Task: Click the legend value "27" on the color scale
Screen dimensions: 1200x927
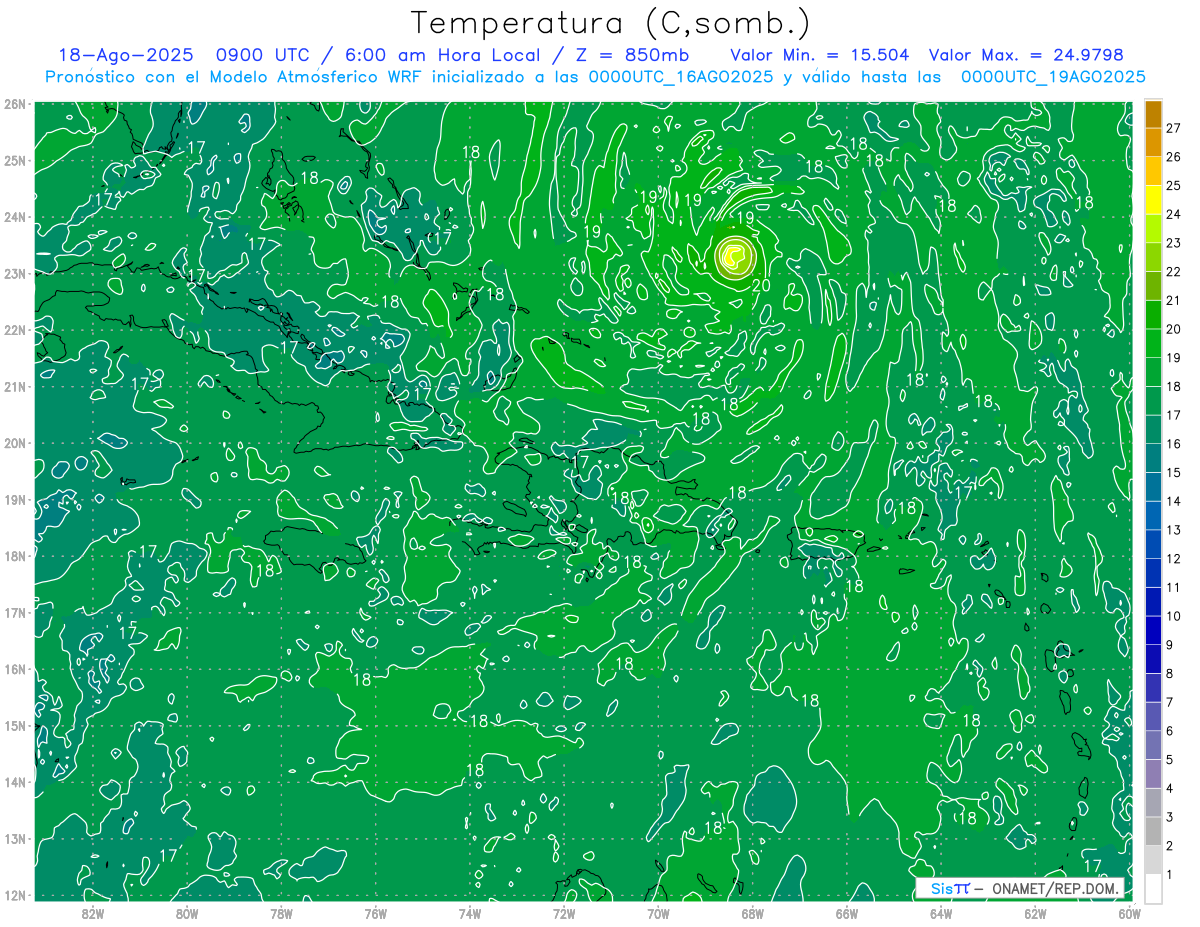Action: point(1174,127)
